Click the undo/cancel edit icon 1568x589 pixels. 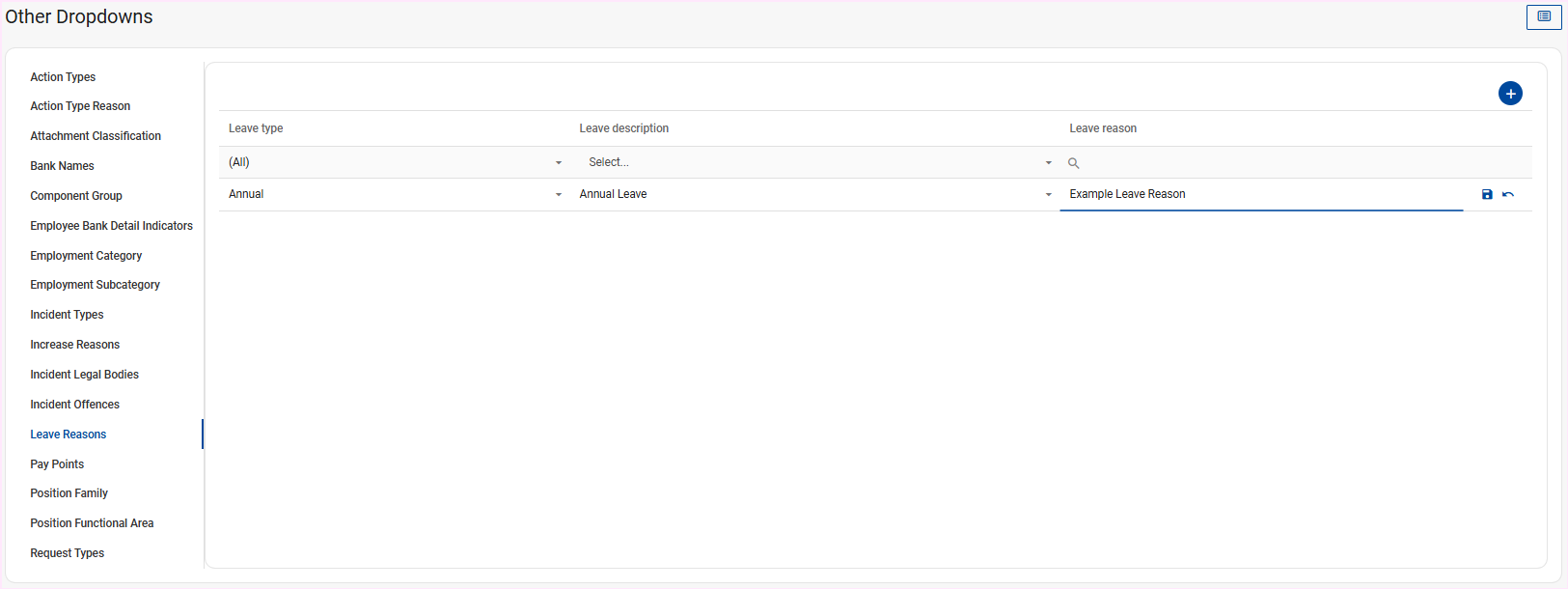1508,195
